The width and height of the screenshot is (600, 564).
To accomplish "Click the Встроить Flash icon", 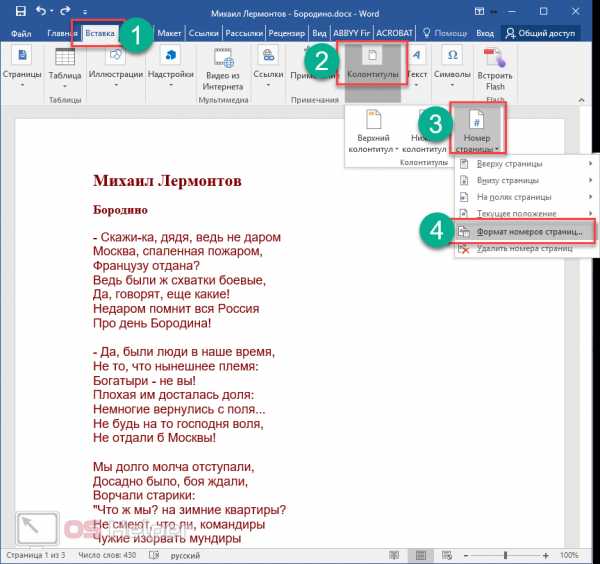I will (495, 69).
